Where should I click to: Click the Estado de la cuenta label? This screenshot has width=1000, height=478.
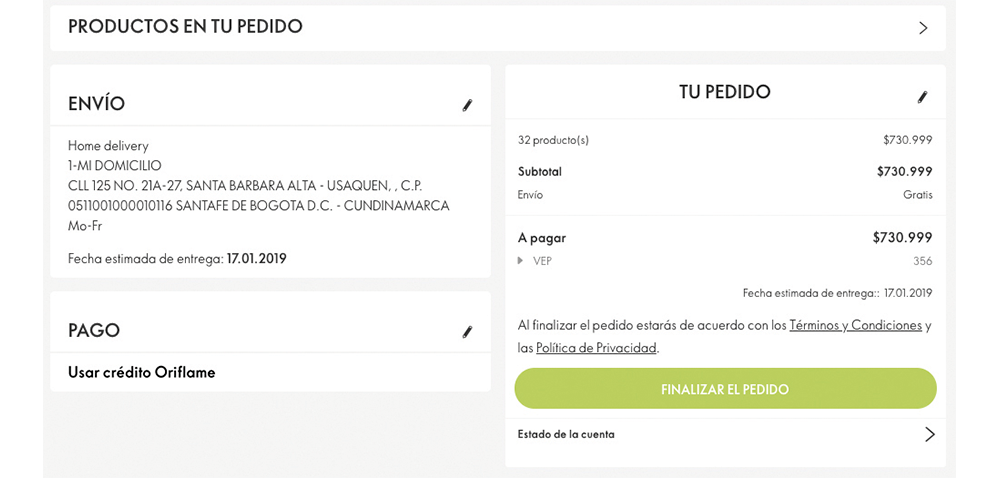pos(566,435)
